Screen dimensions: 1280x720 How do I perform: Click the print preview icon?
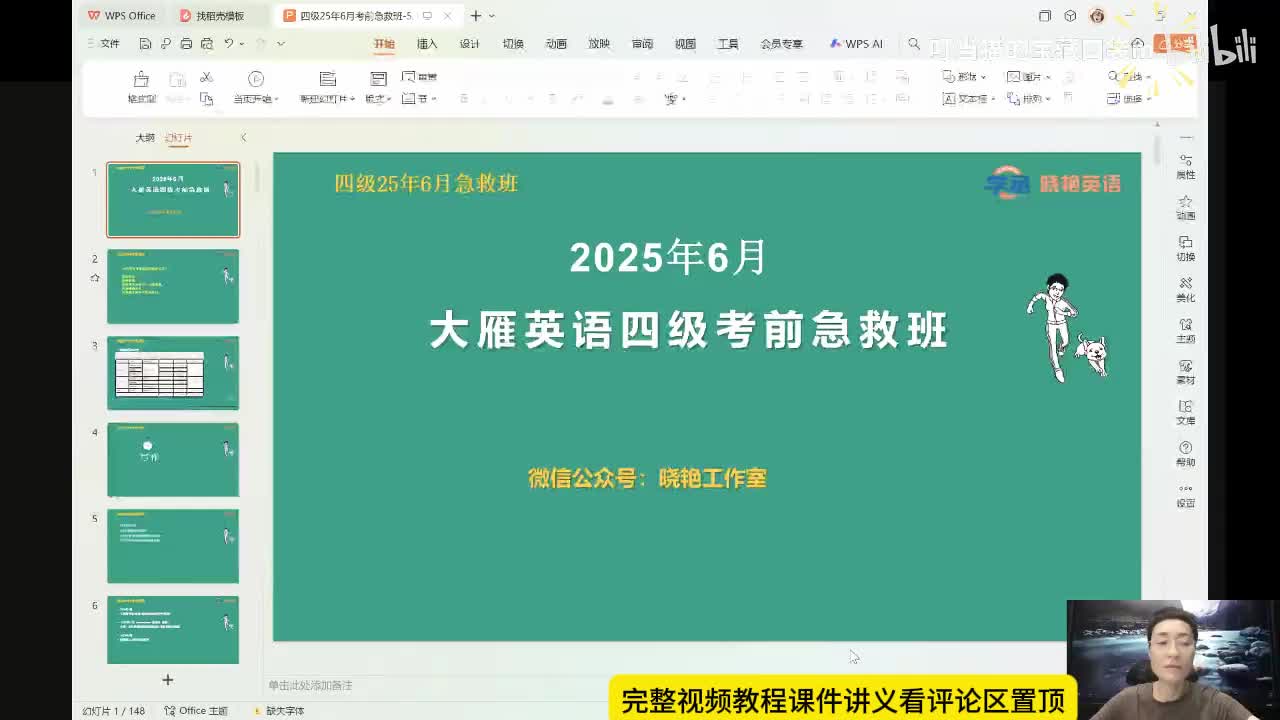(x=207, y=44)
